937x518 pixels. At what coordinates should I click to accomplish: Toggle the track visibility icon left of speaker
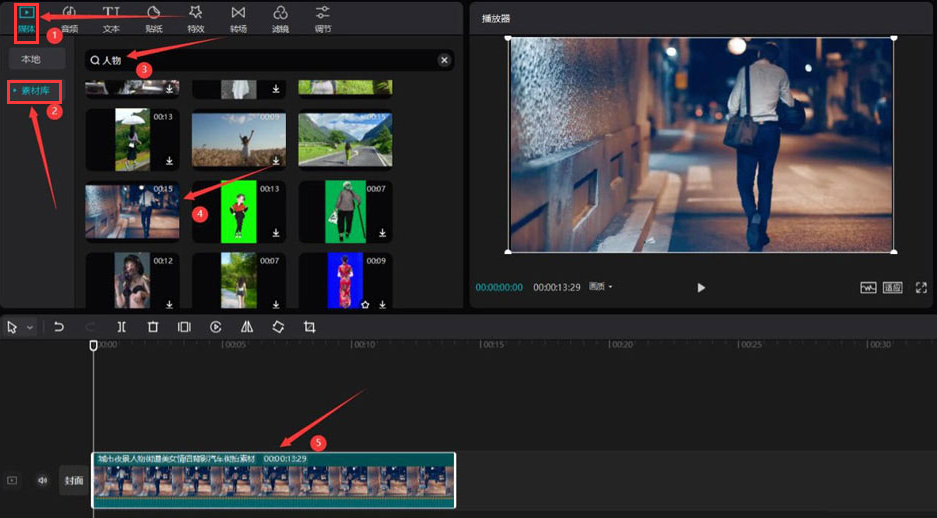tap(12, 480)
